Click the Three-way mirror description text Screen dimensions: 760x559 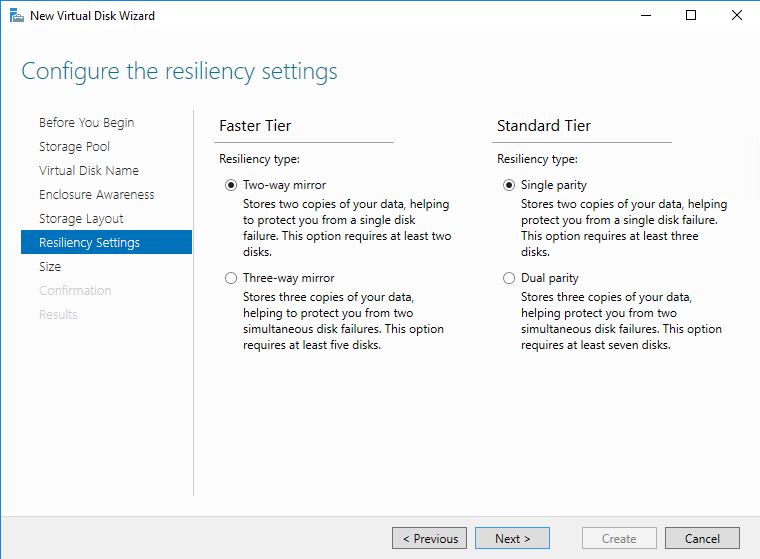343,321
